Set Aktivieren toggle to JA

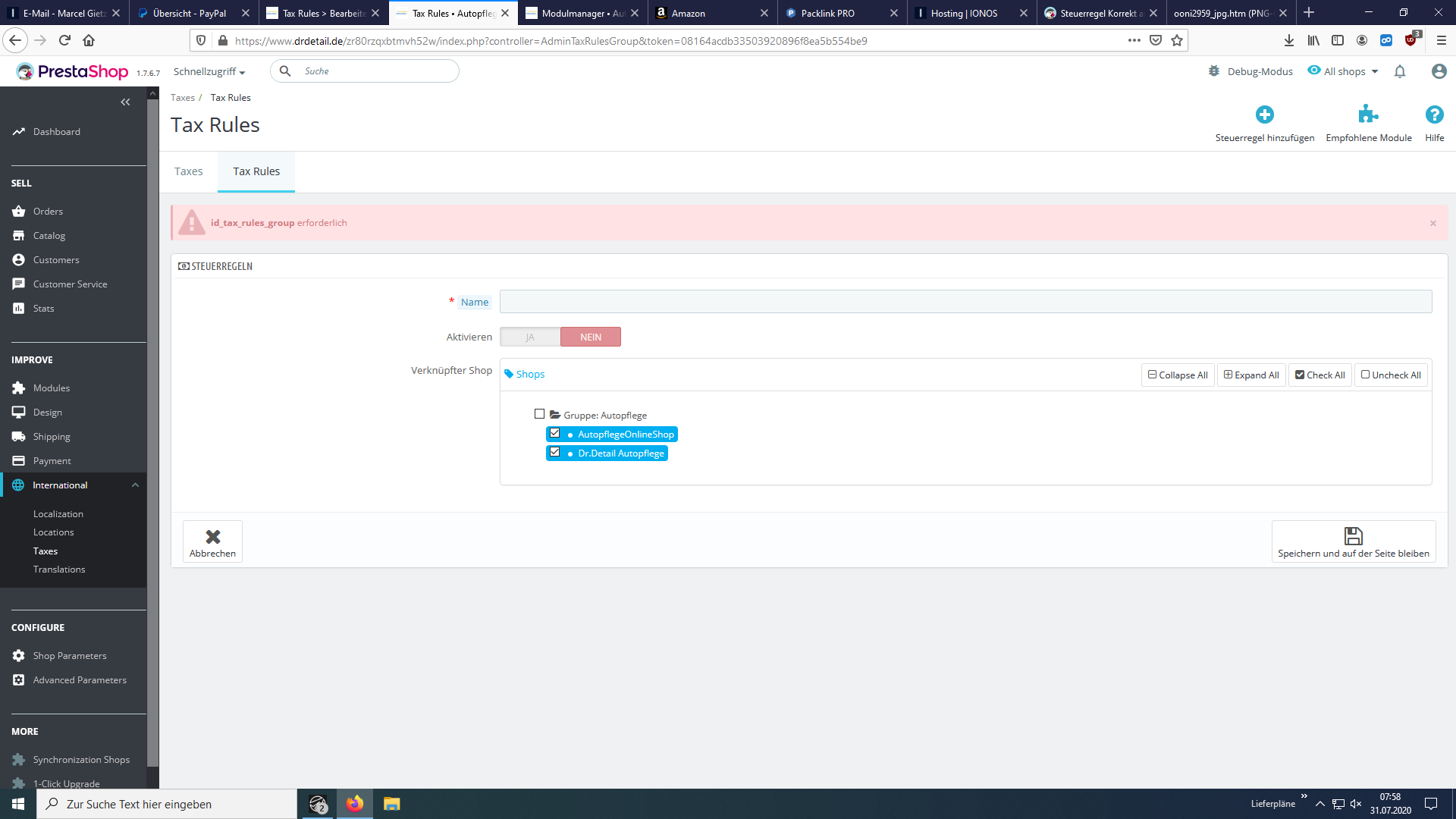(x=529, y=337)
